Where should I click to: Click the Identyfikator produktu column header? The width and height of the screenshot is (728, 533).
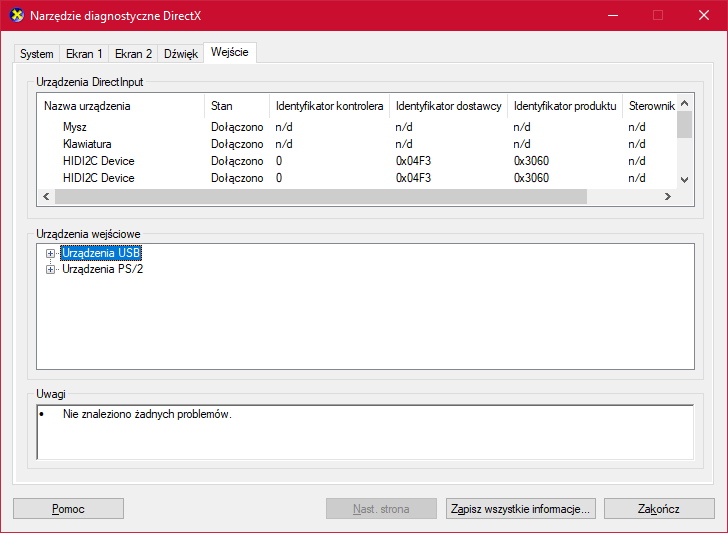tap(565, 106)
